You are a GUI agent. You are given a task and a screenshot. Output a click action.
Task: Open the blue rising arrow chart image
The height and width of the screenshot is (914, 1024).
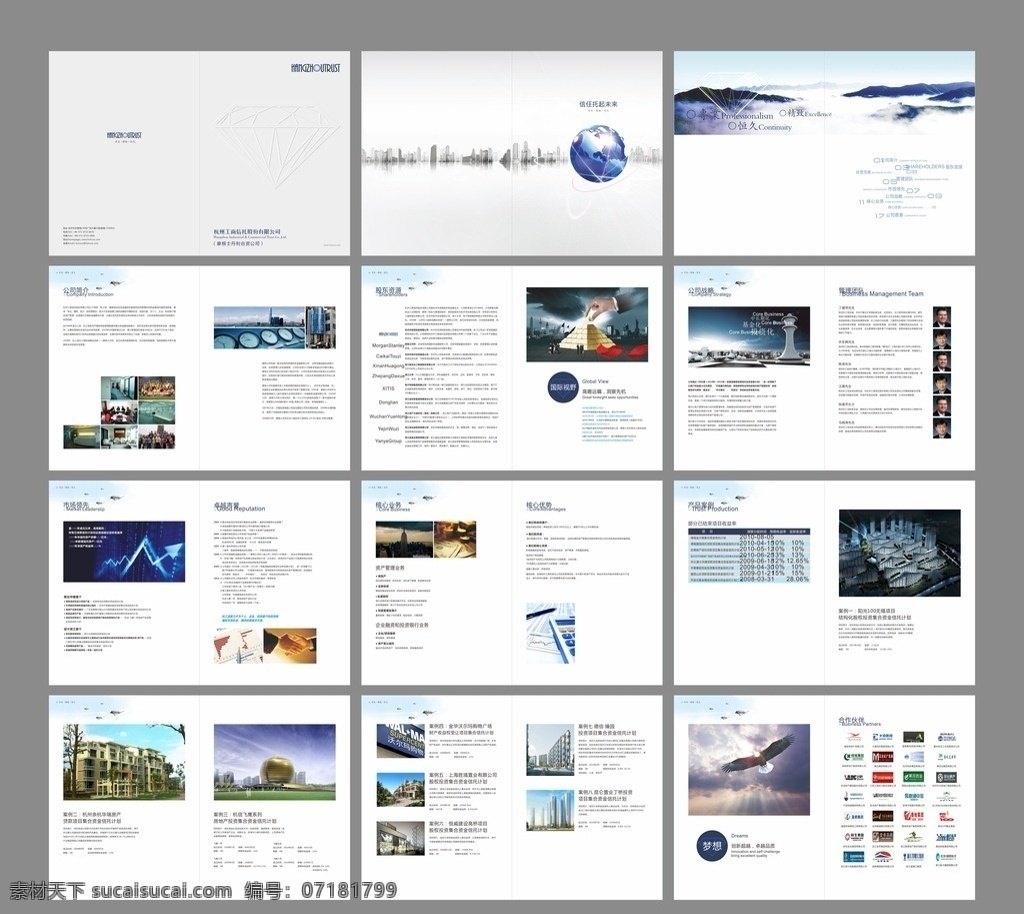coord(124,552)
